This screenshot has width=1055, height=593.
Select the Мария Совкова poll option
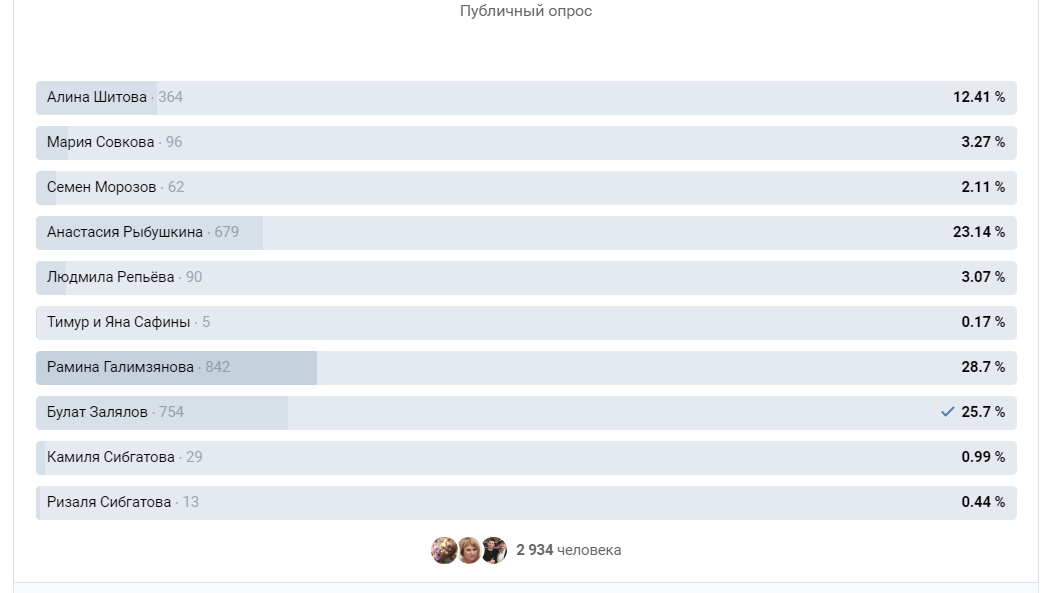pyautogui.click(x=526, y=143)
